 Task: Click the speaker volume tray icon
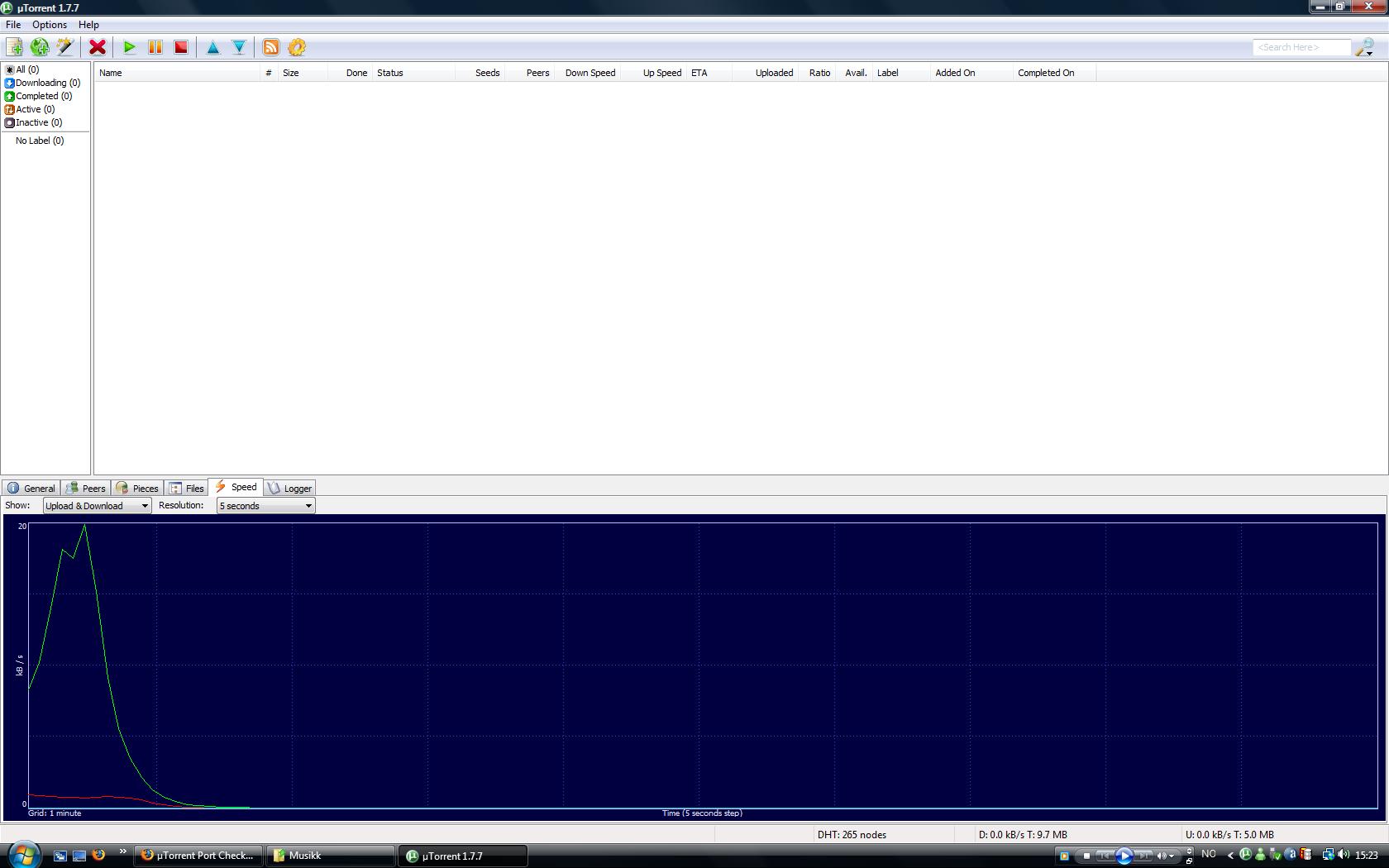coord(1344,855)
